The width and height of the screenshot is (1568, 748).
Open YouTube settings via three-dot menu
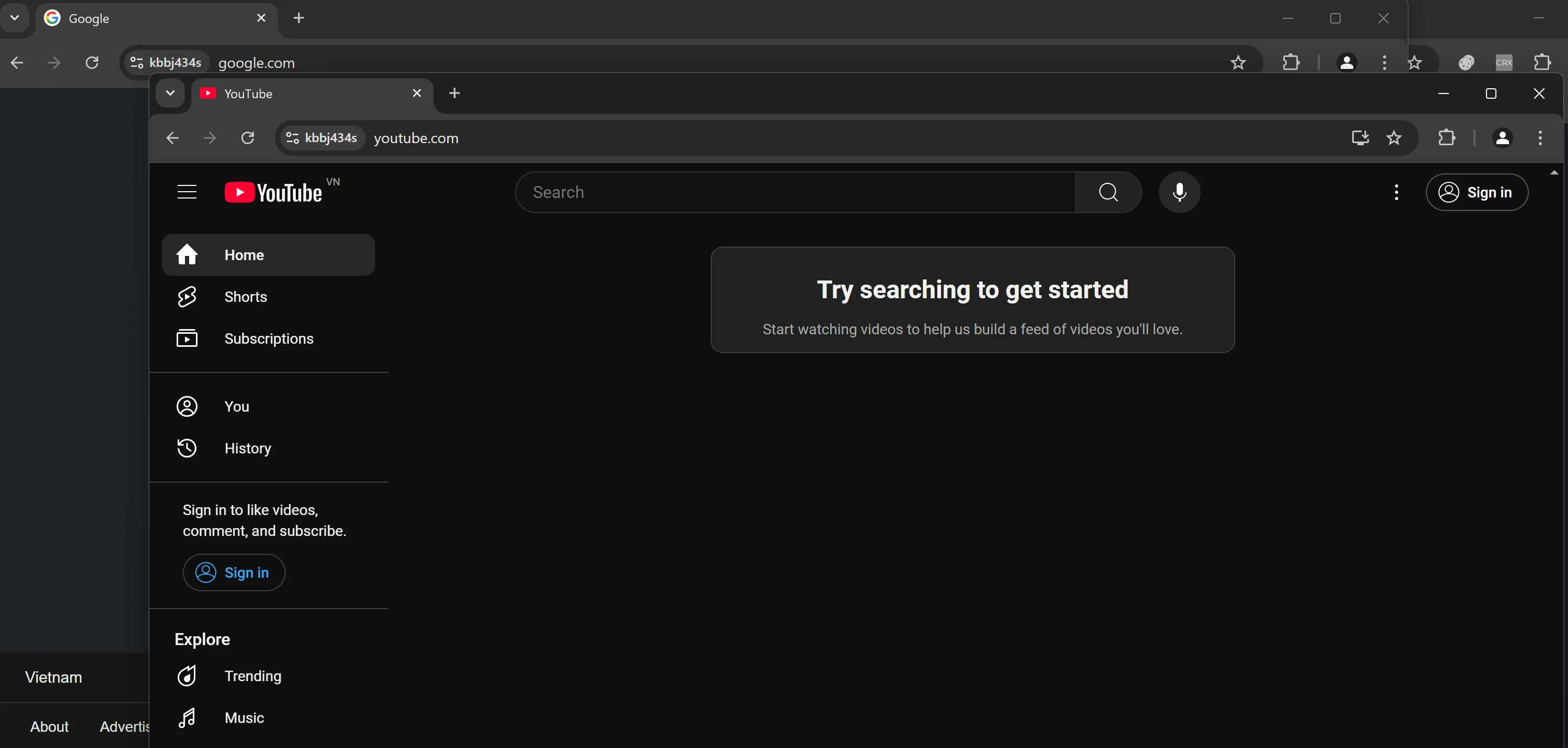pyautogui.click(x=1396, y=192)
